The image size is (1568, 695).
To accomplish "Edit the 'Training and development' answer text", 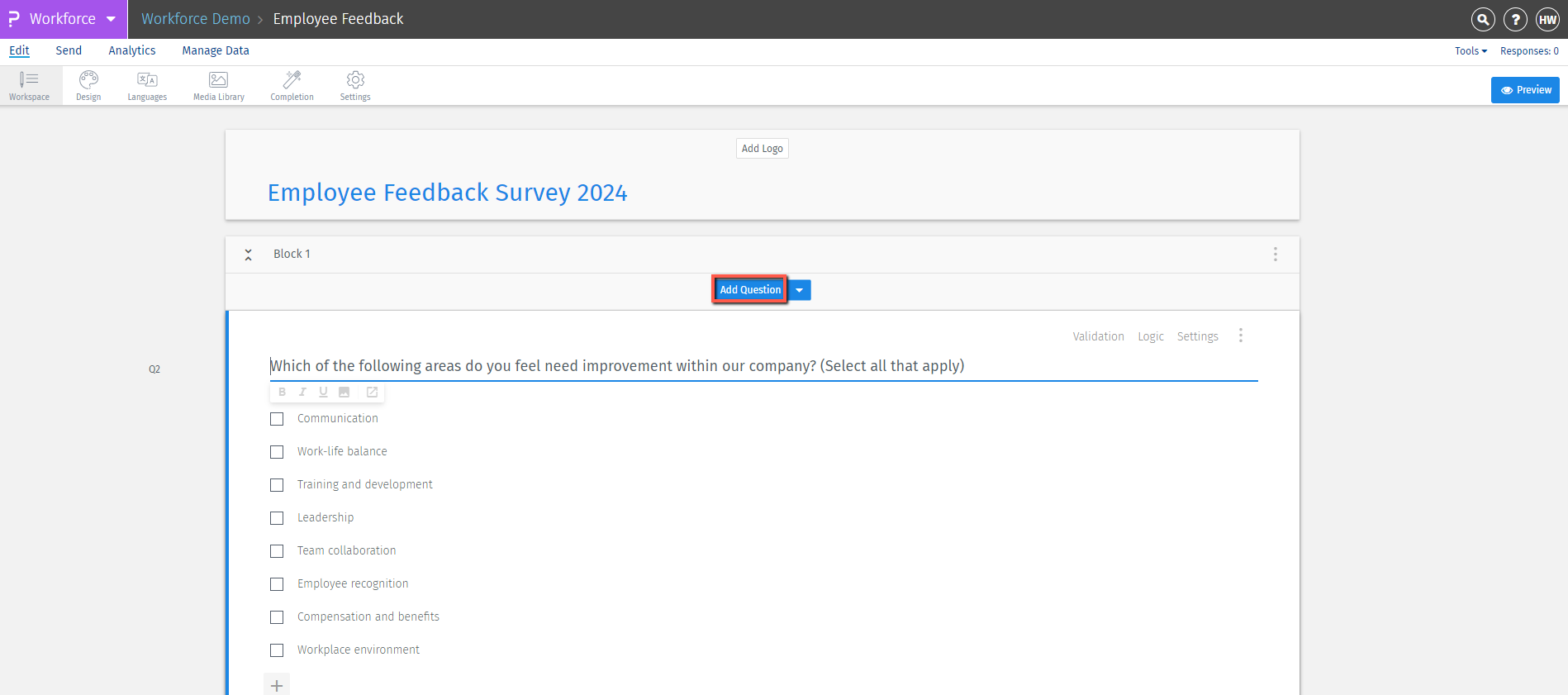I will point(365,484).
